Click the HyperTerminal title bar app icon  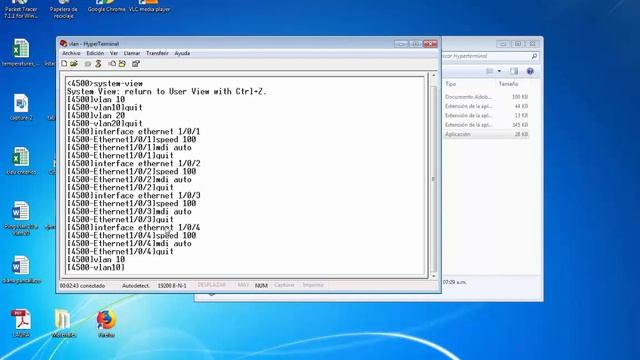point(63,43)
